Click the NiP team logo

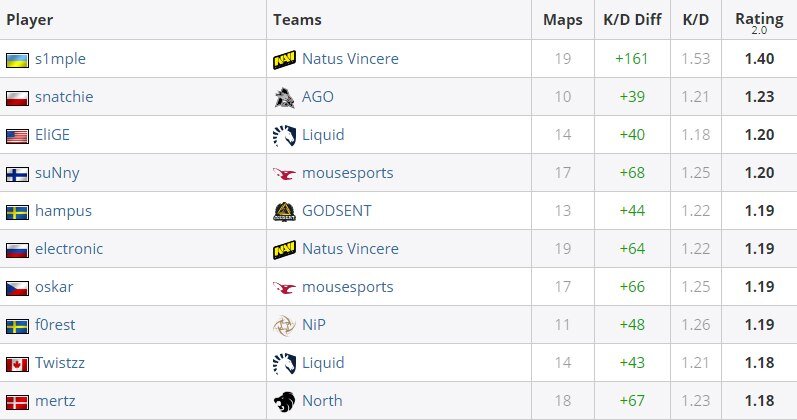point(284,325)
